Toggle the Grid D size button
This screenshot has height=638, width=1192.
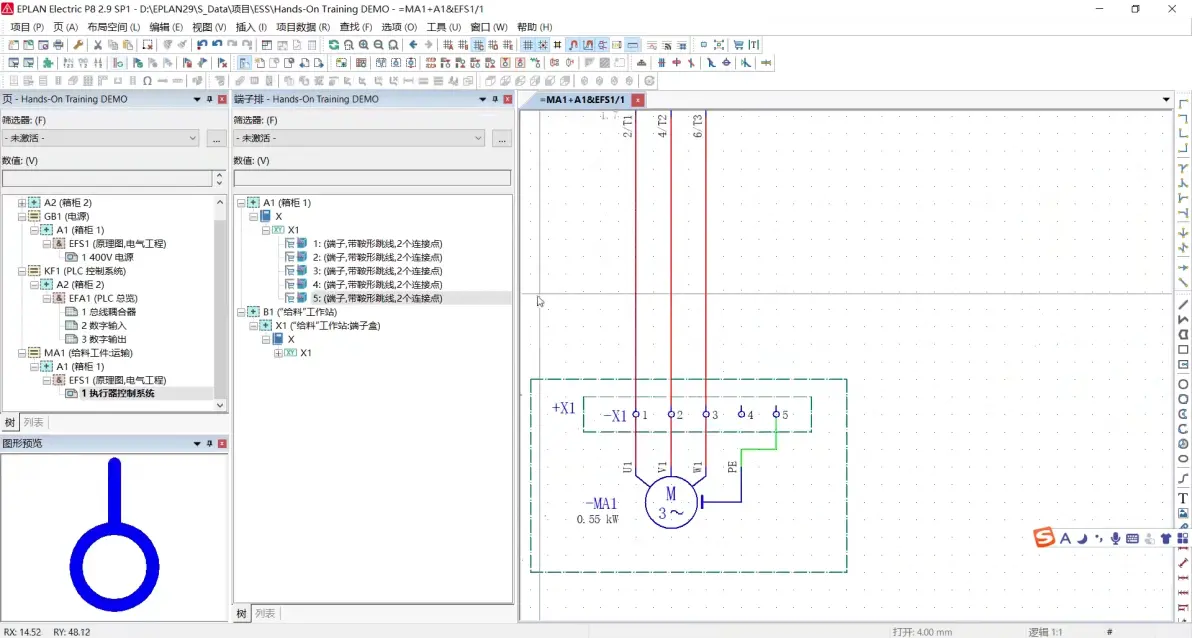coord(493,45)
